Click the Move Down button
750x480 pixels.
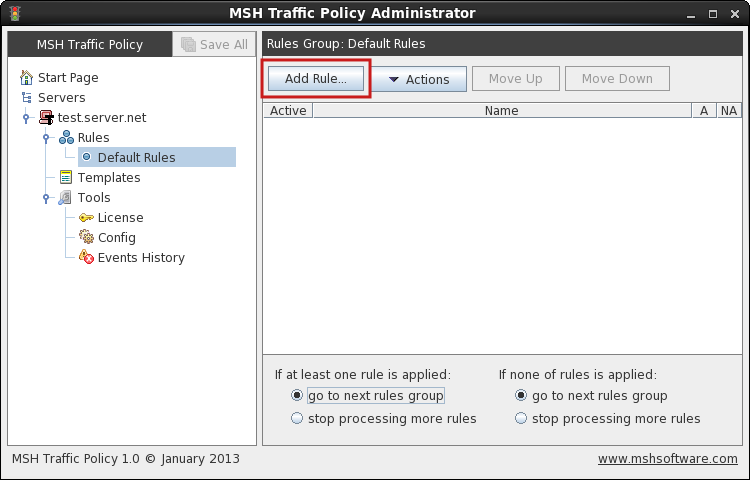[617, 78]
